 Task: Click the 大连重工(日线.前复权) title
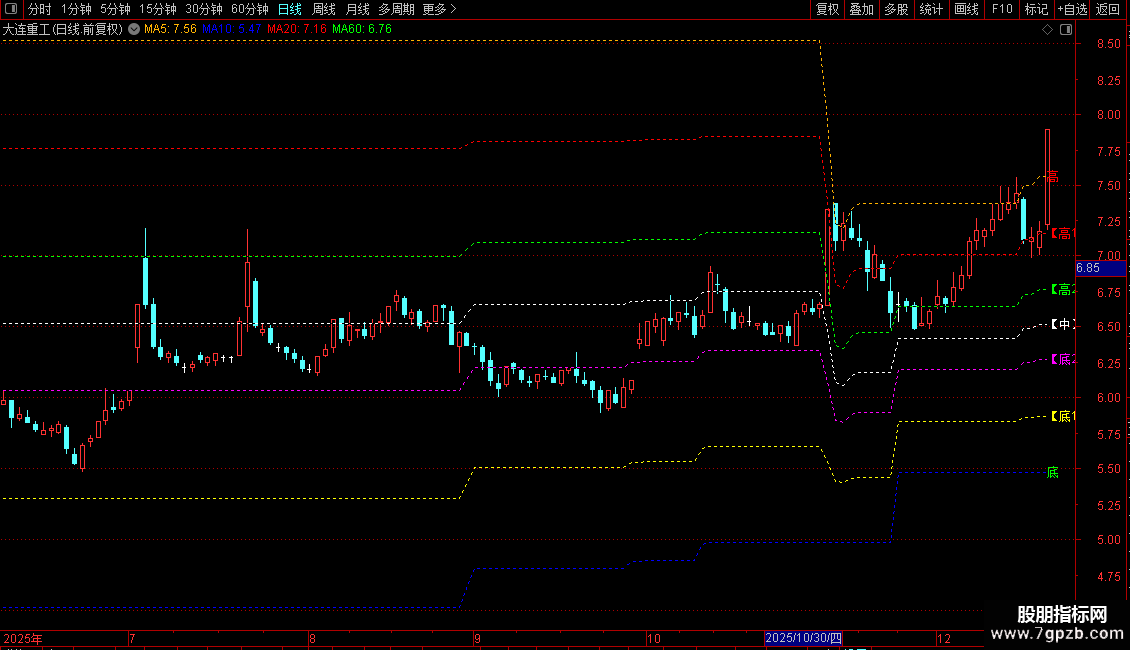click(x=63, y=29)
